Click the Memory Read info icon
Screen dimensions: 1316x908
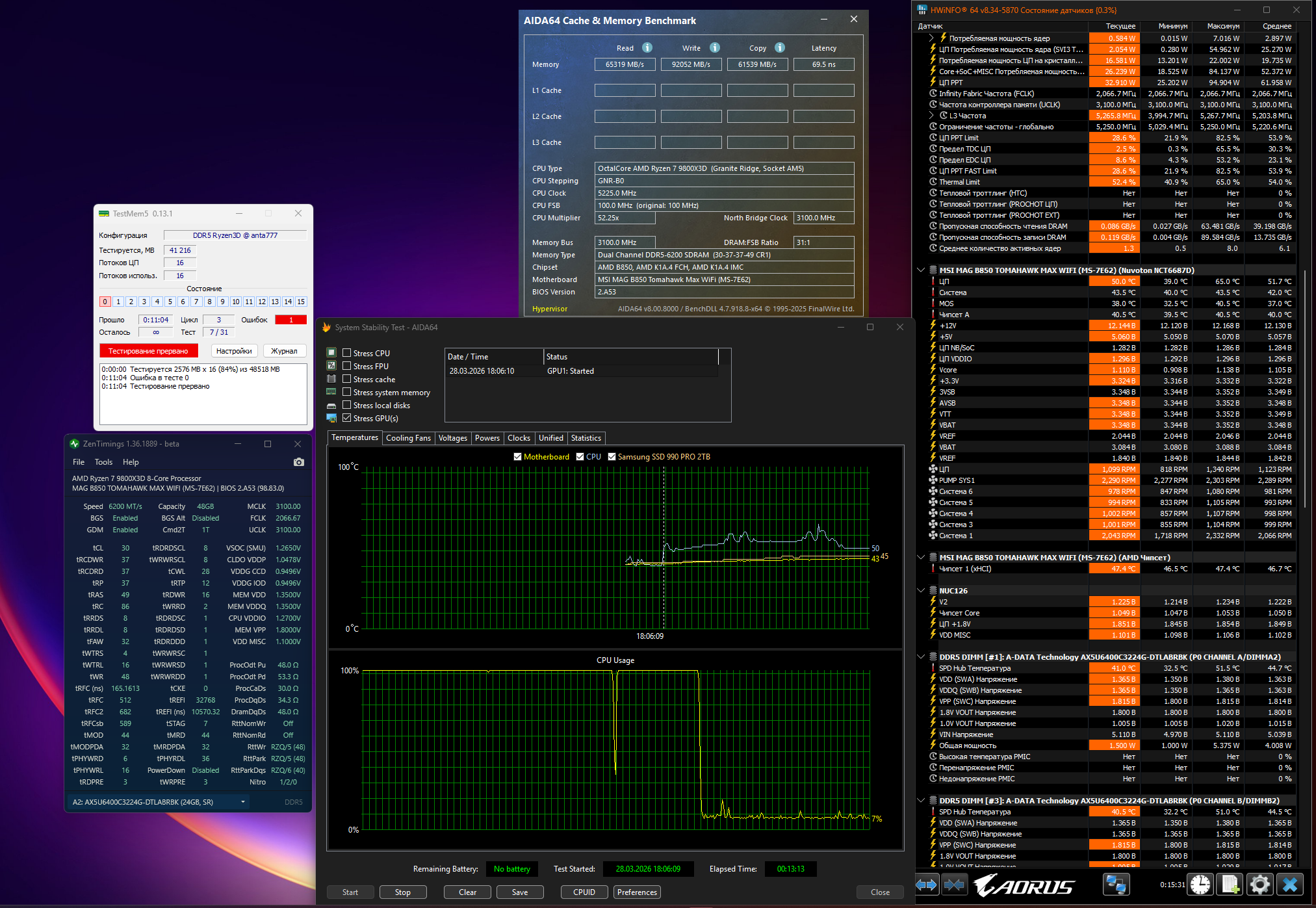point(647,47)
